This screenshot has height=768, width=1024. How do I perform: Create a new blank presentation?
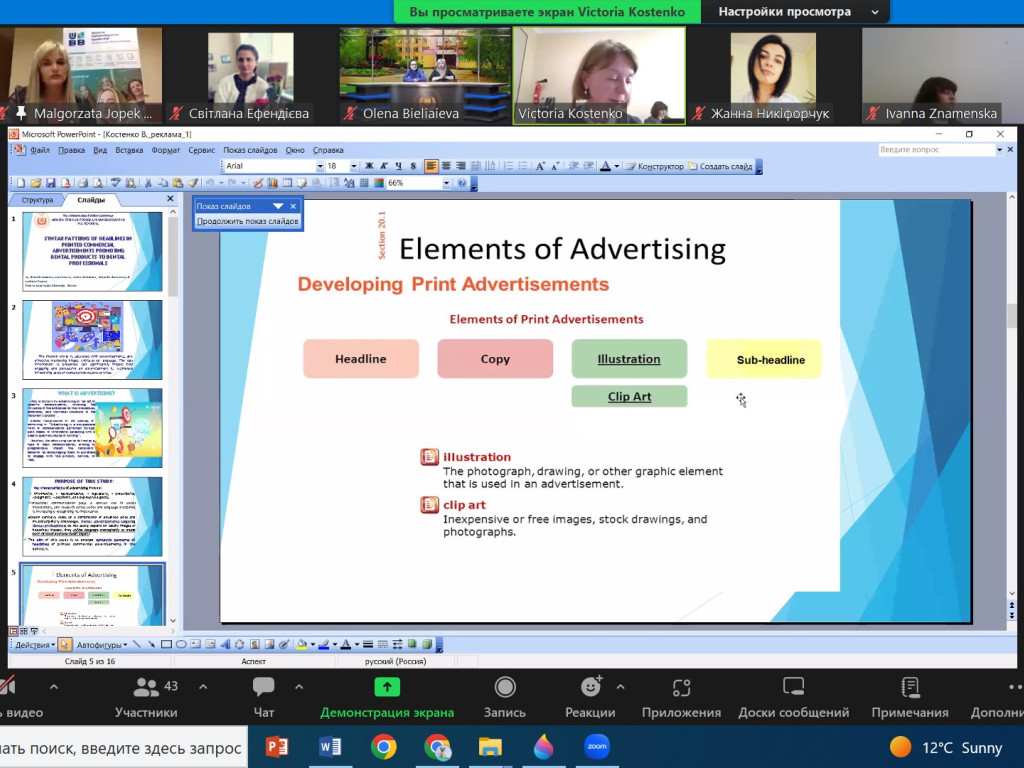[21, 184]
